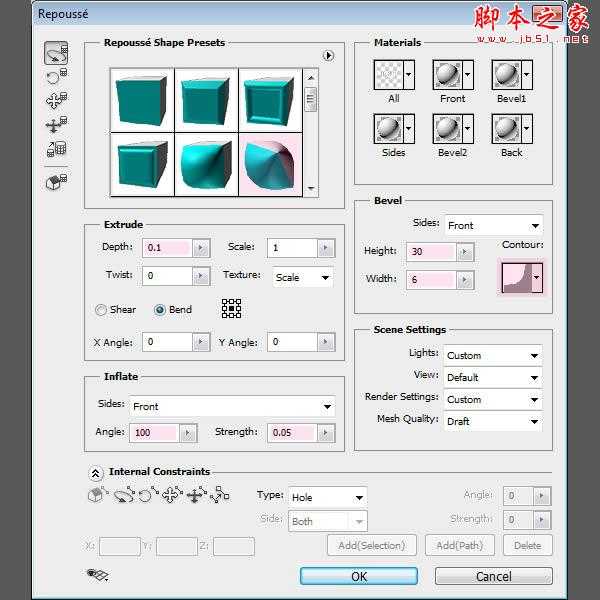Image resolution: width=600 pixels, height=600 pixels.
Task: Click the inflate Angle value field
Action: point(154,433)
